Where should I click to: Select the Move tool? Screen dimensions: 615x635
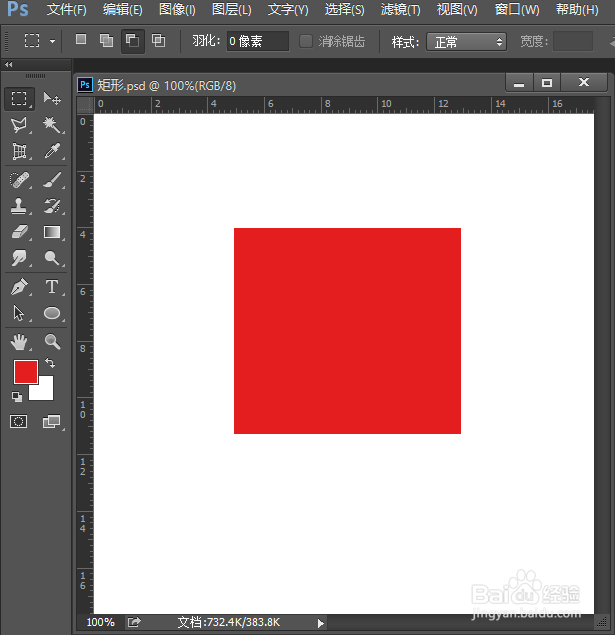52,98
